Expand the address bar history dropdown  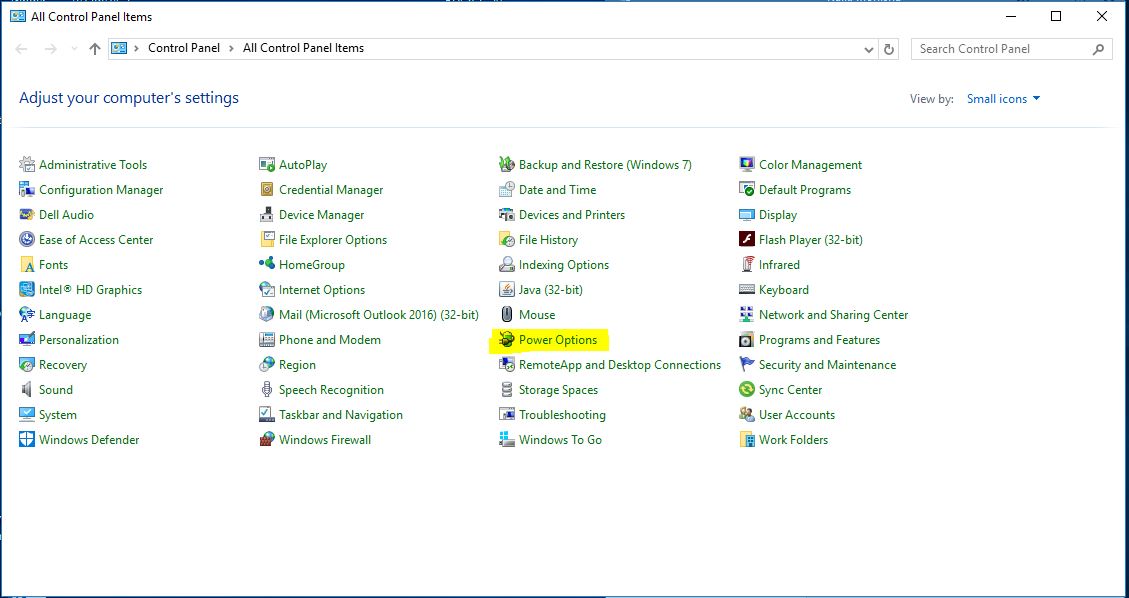[x=868, y=48]
